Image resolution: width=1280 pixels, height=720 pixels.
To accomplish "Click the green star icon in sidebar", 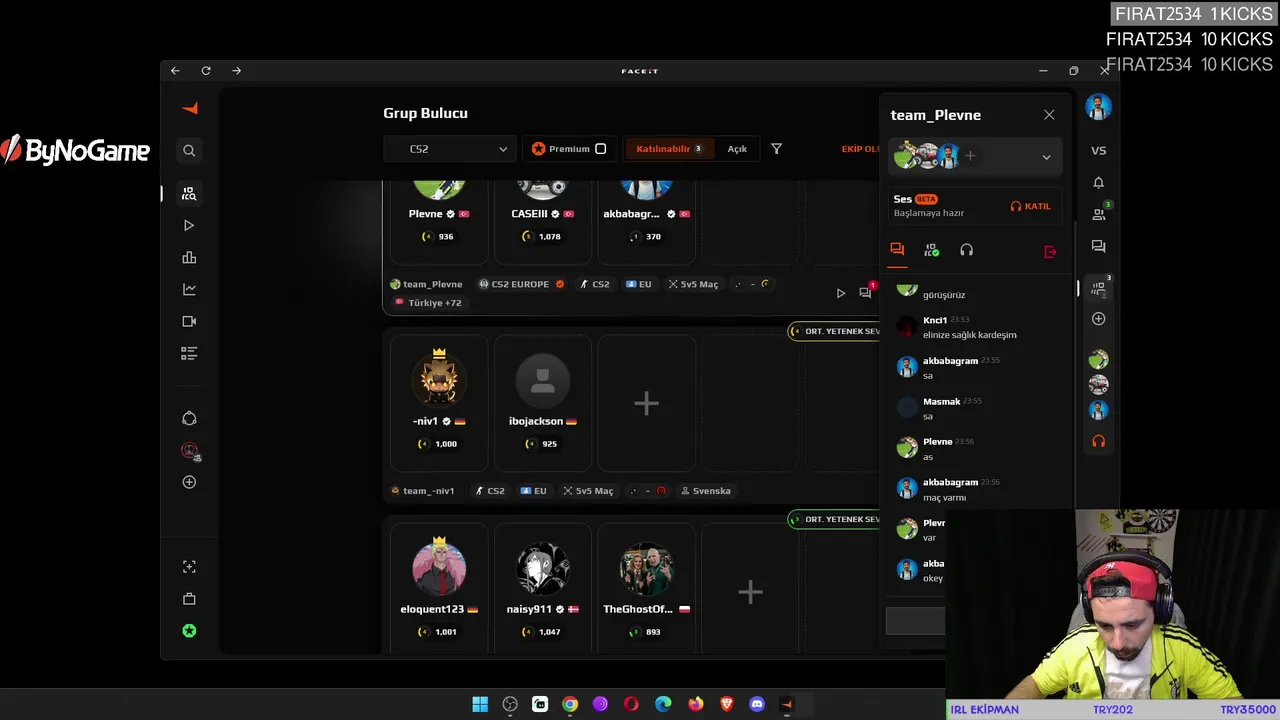I will point(189,631).
